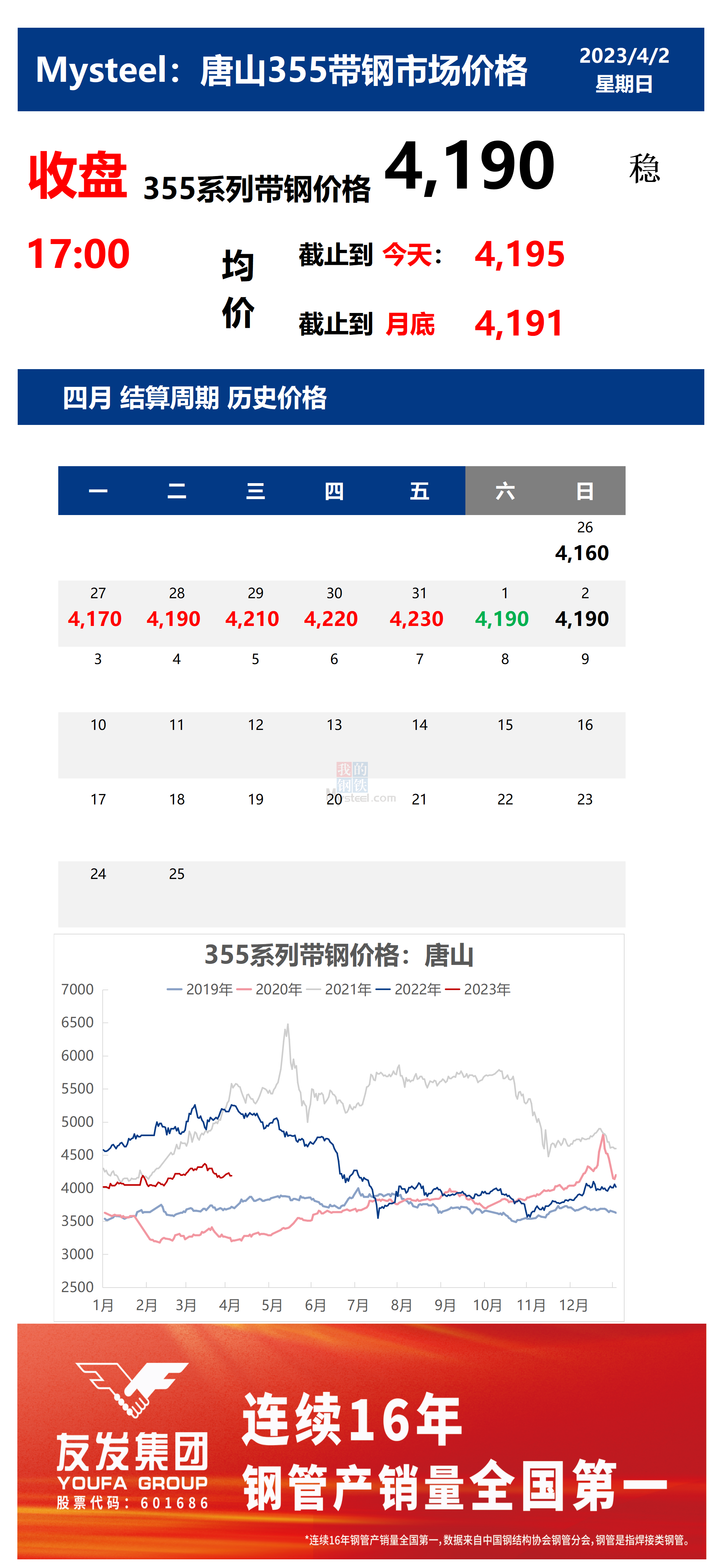Click the 1月 x-axis label

point(103,1306)
